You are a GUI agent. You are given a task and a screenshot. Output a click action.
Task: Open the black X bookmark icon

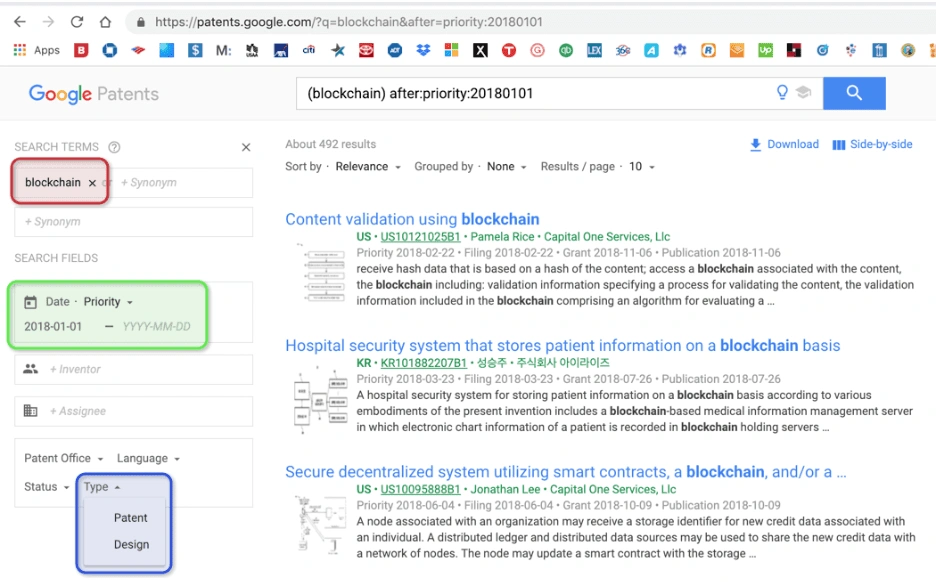coord(480,50)
